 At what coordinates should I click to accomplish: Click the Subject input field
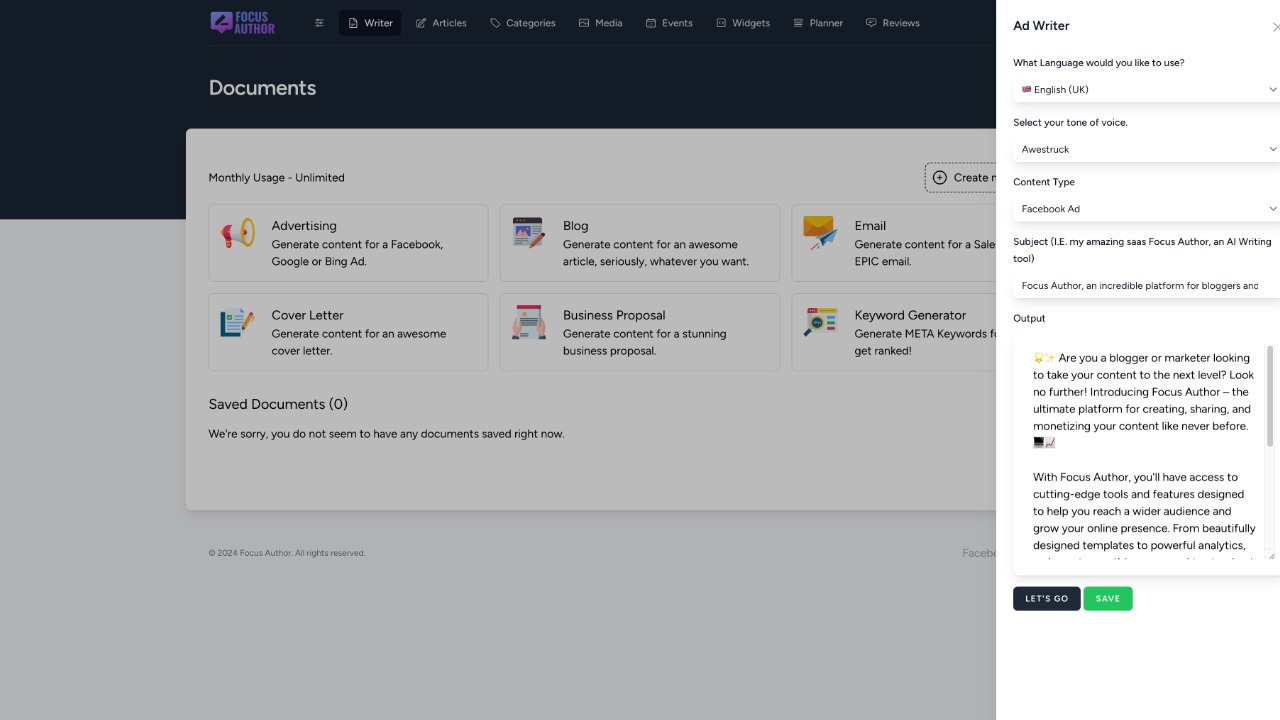point(1147,286)
